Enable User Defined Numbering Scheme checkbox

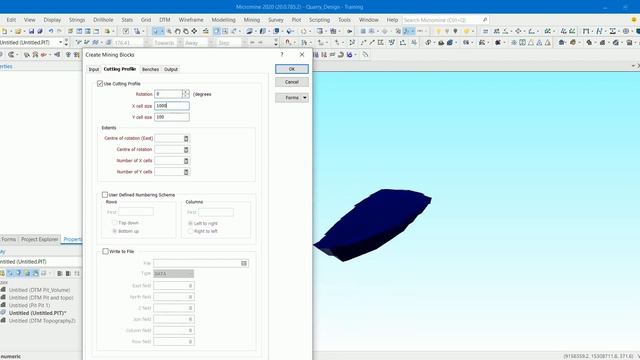pos(105,195)
